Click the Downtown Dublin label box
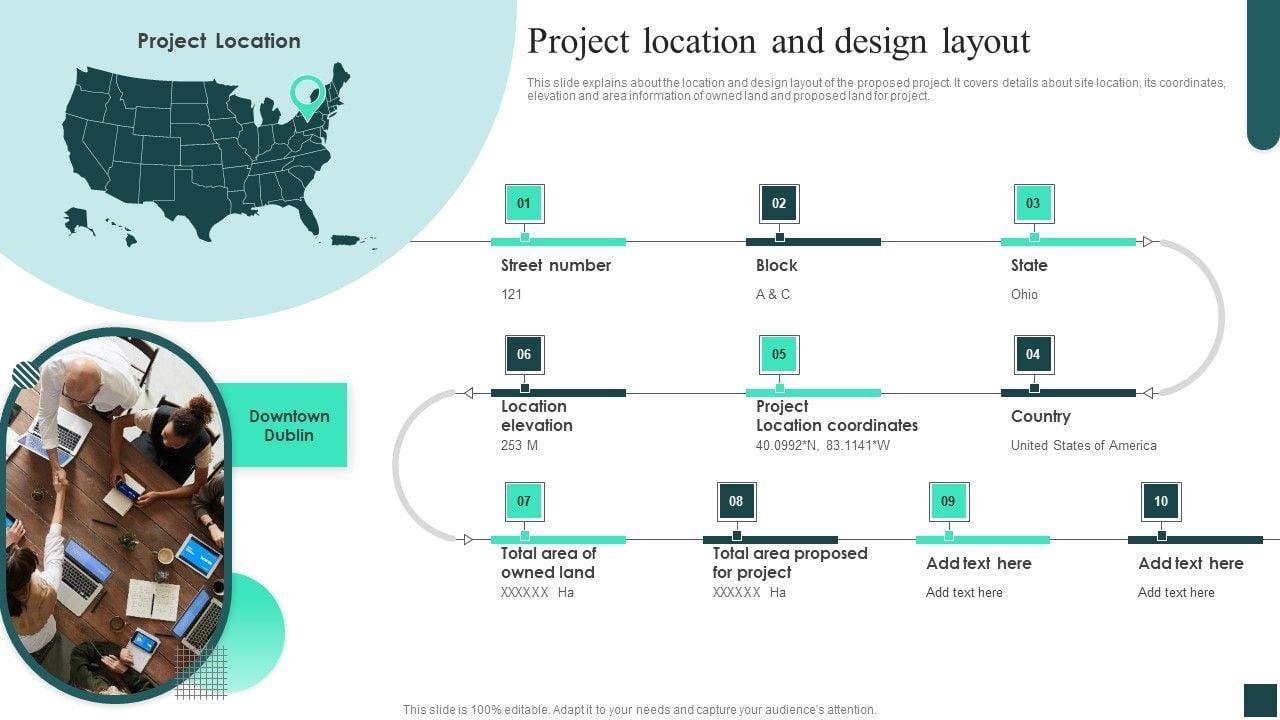 pos(289,425)
